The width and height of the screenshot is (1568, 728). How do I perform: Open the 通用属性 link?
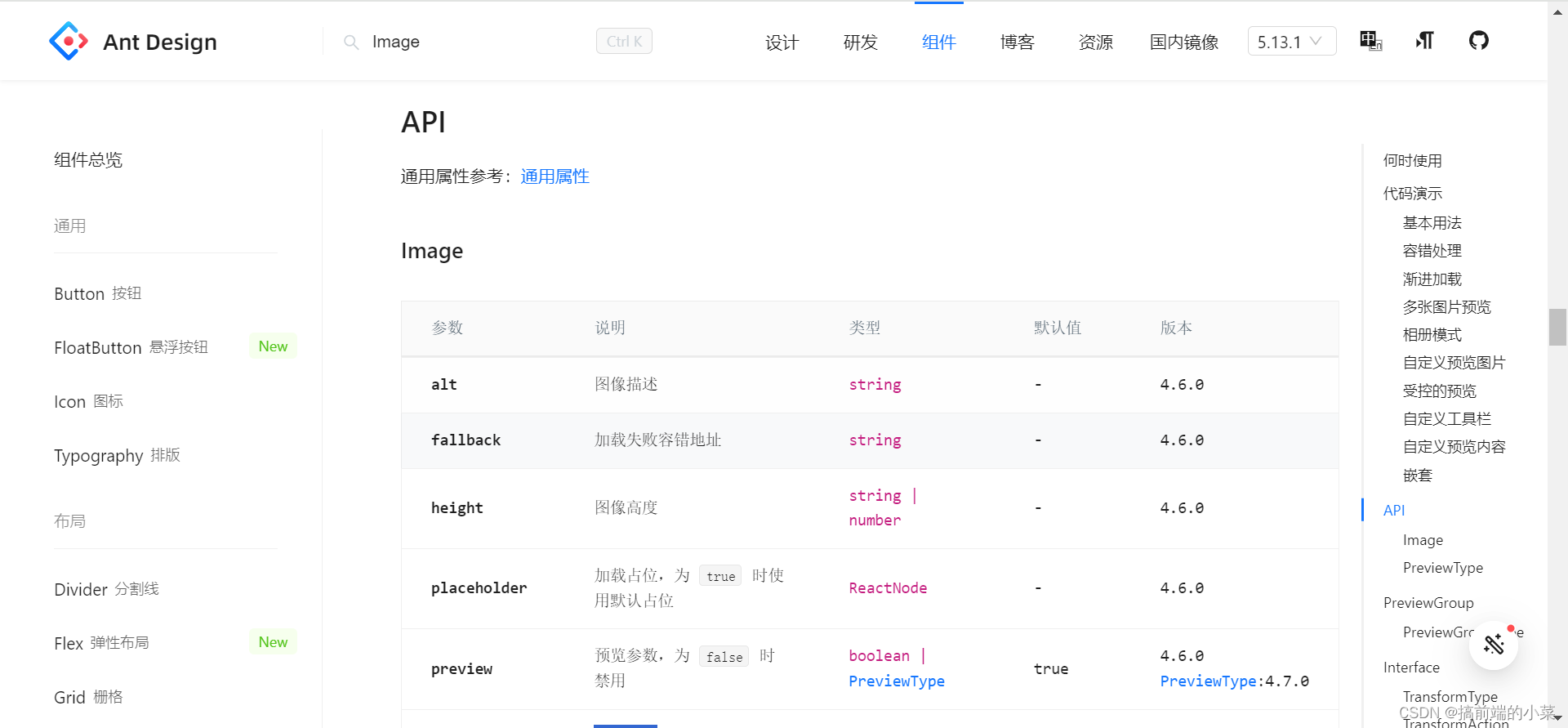pyautogui.click(x=555, y=176)
